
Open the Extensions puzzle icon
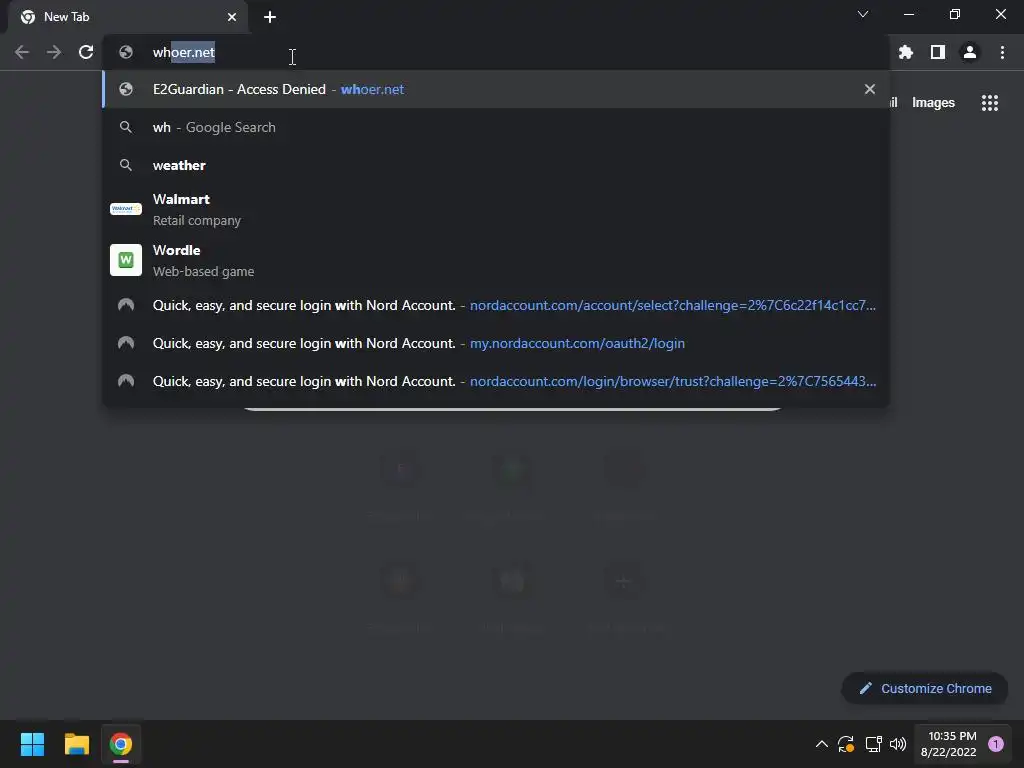(x=906, y=52)
